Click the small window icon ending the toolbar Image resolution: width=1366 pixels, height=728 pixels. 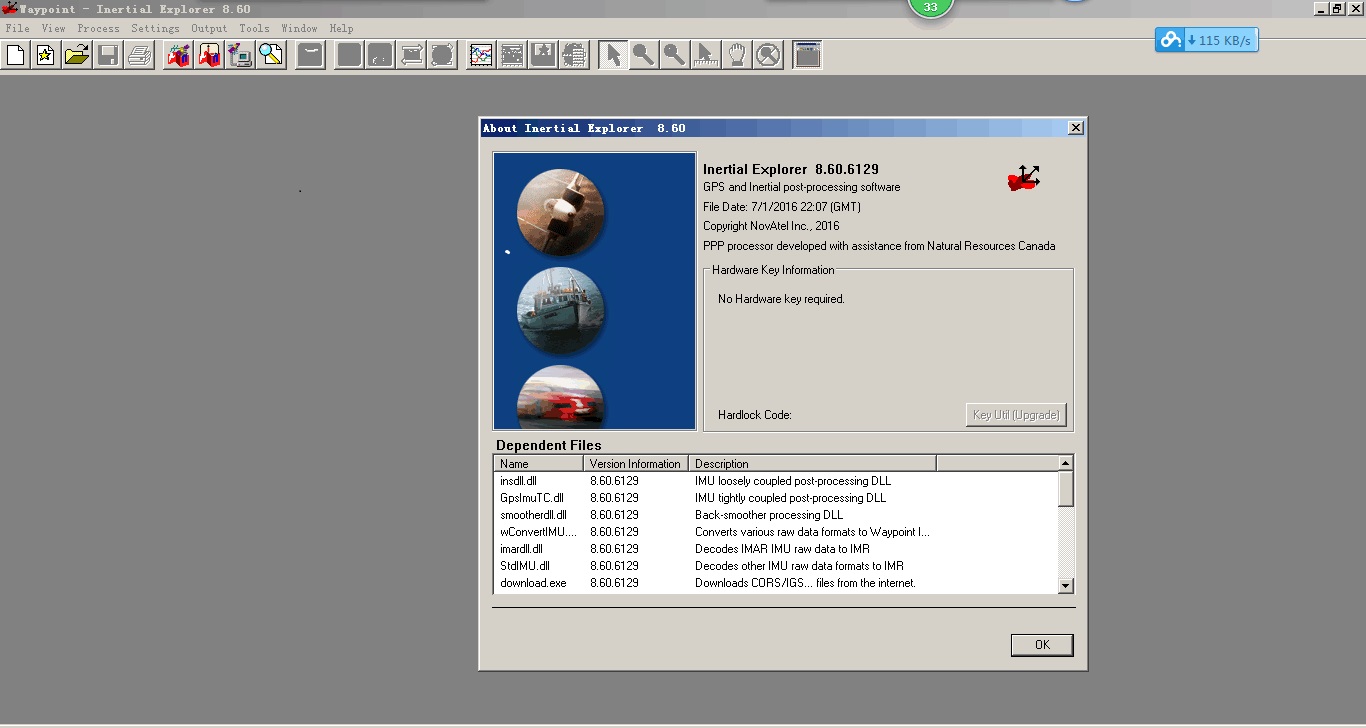(x=807, y=55)
